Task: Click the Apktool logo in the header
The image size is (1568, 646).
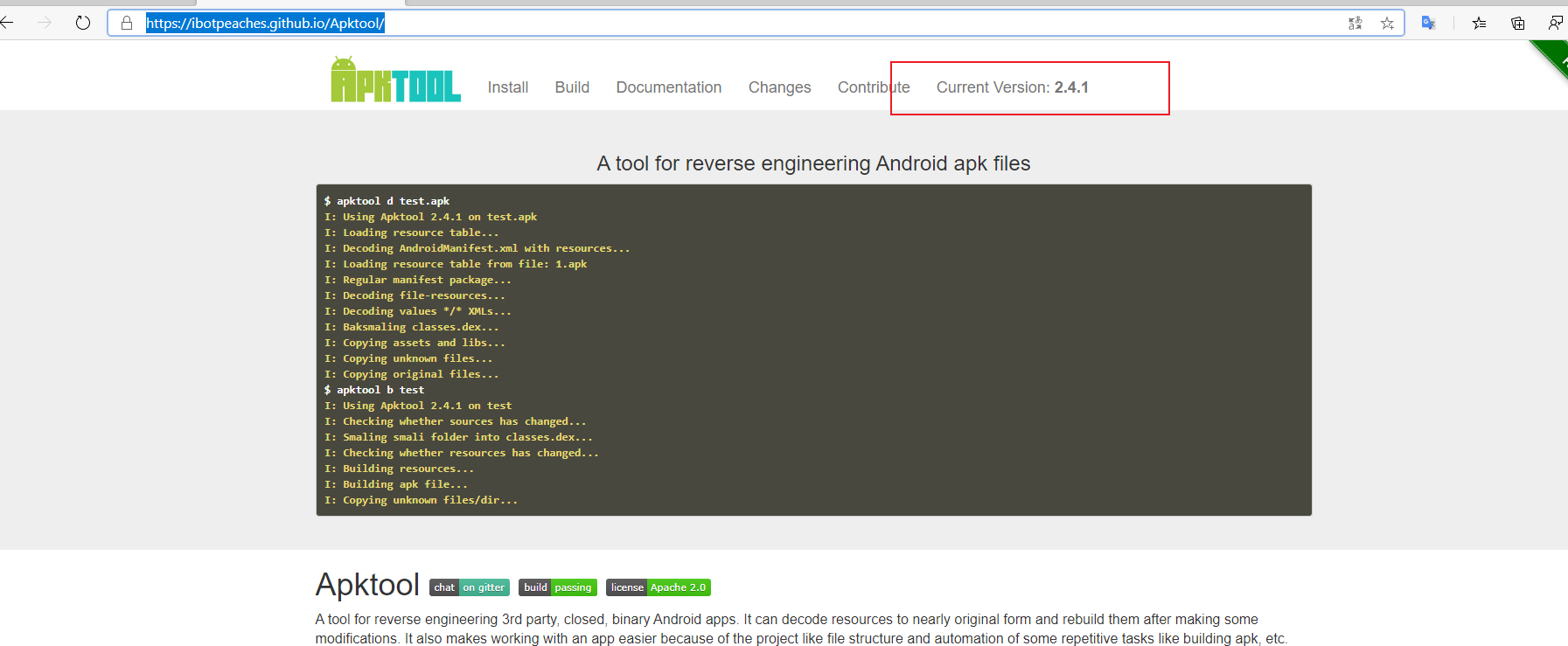Action: click(395, 80)
